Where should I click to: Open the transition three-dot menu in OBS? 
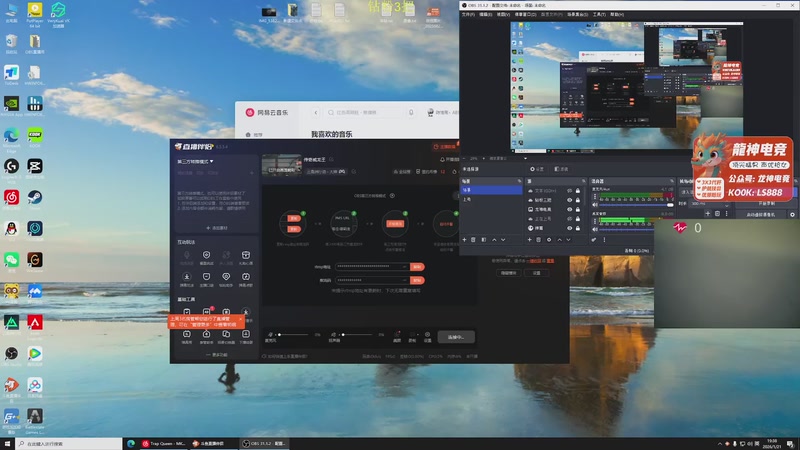pyautogui.click(x=727, y=214)
